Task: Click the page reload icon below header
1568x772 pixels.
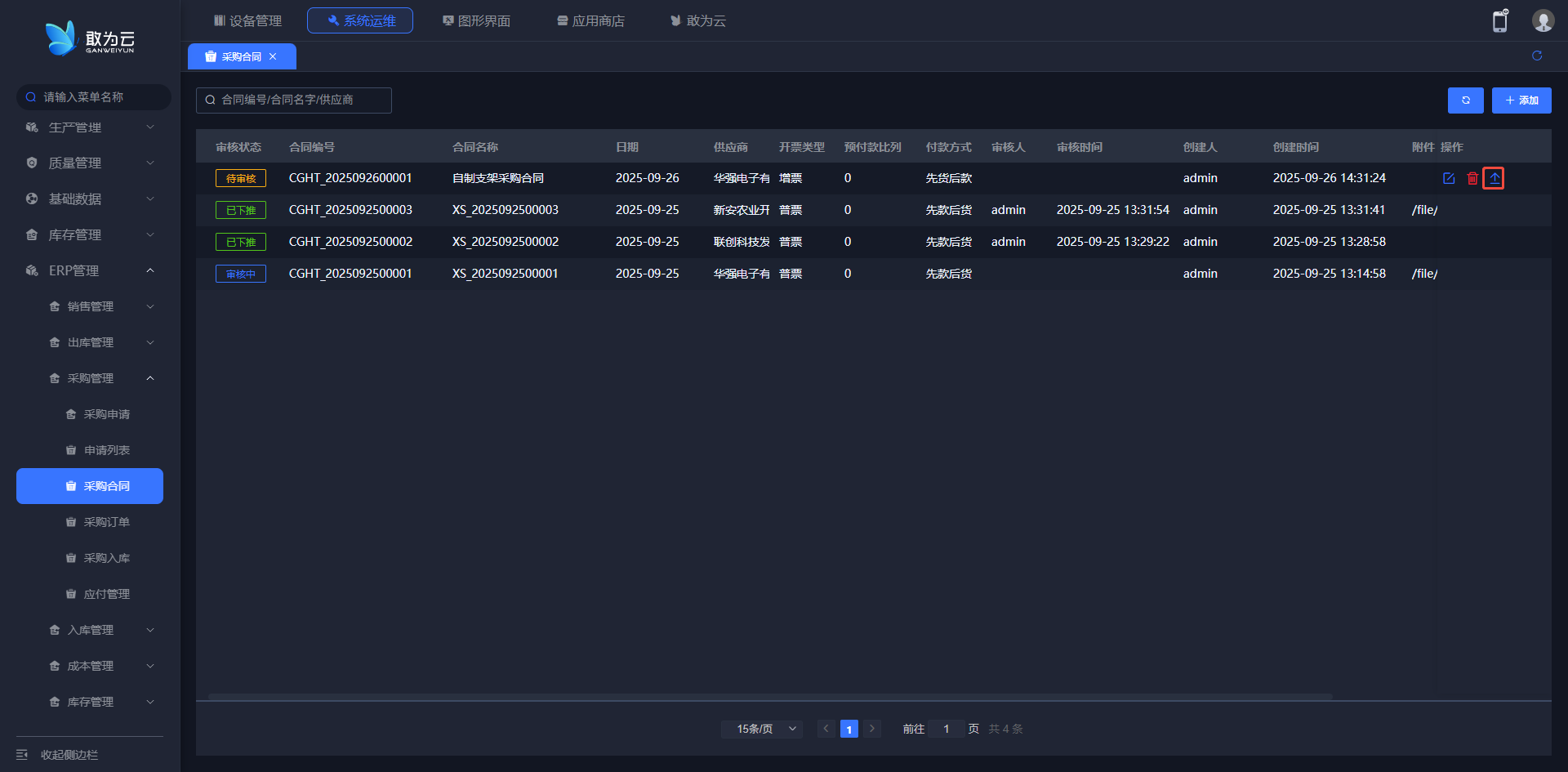Action: click(1536, 56)
